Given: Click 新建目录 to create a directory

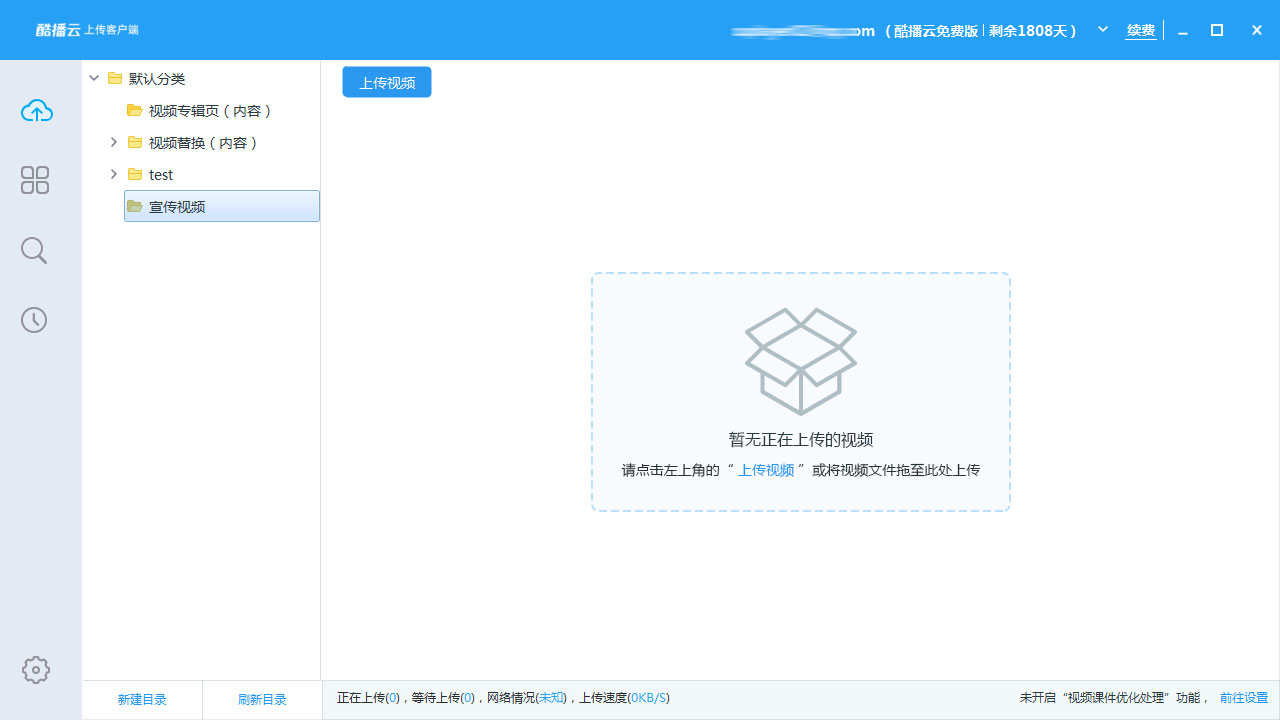Looking at the screenshot, I should click(x=142, y=700).
